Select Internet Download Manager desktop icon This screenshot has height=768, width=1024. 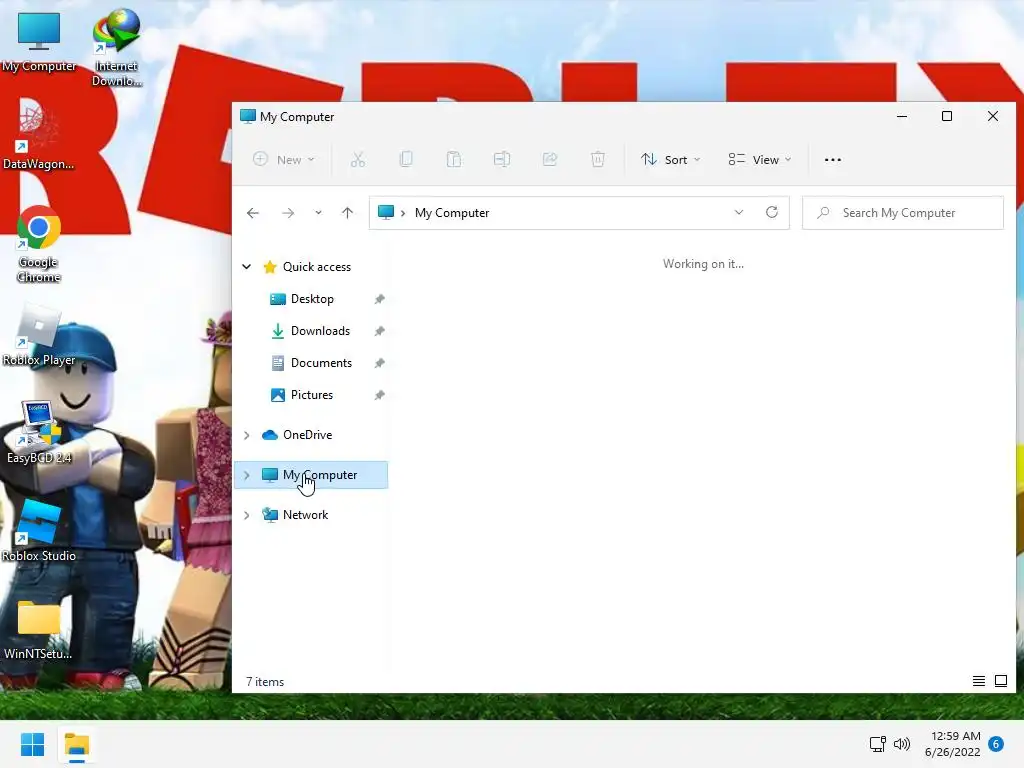coord(117,48)
